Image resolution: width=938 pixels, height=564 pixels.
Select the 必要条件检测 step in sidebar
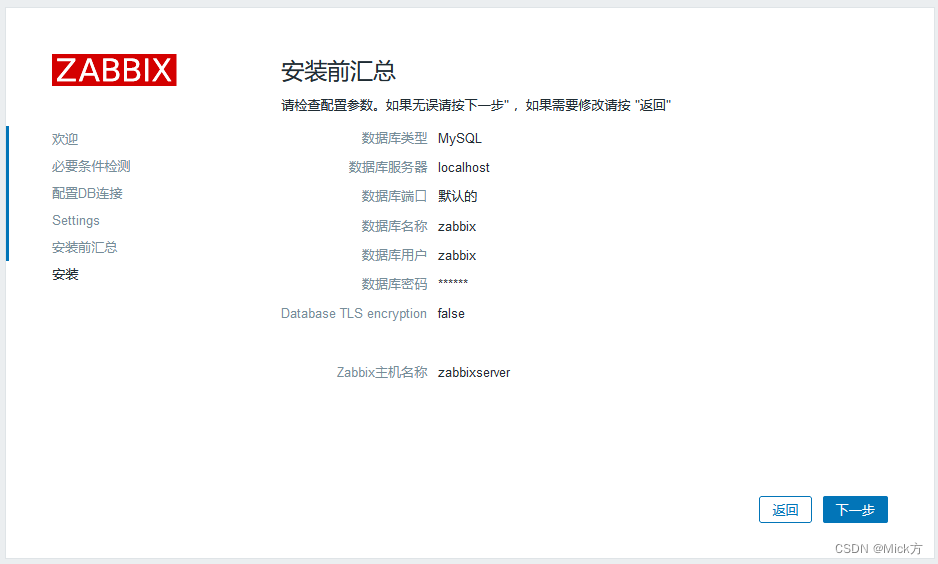point(91,166)
